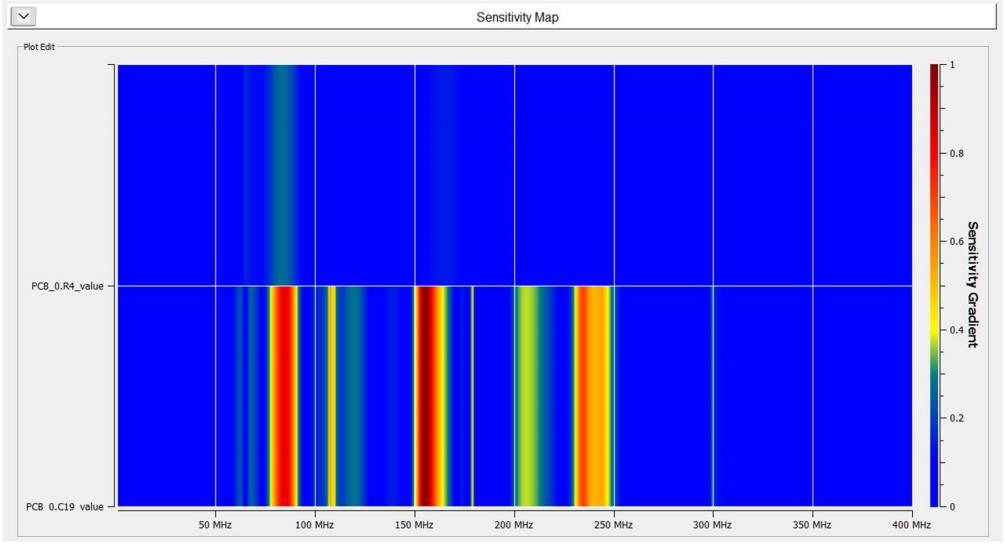
Task: Click the 250 MHz axis label
Action: [613, 524]
